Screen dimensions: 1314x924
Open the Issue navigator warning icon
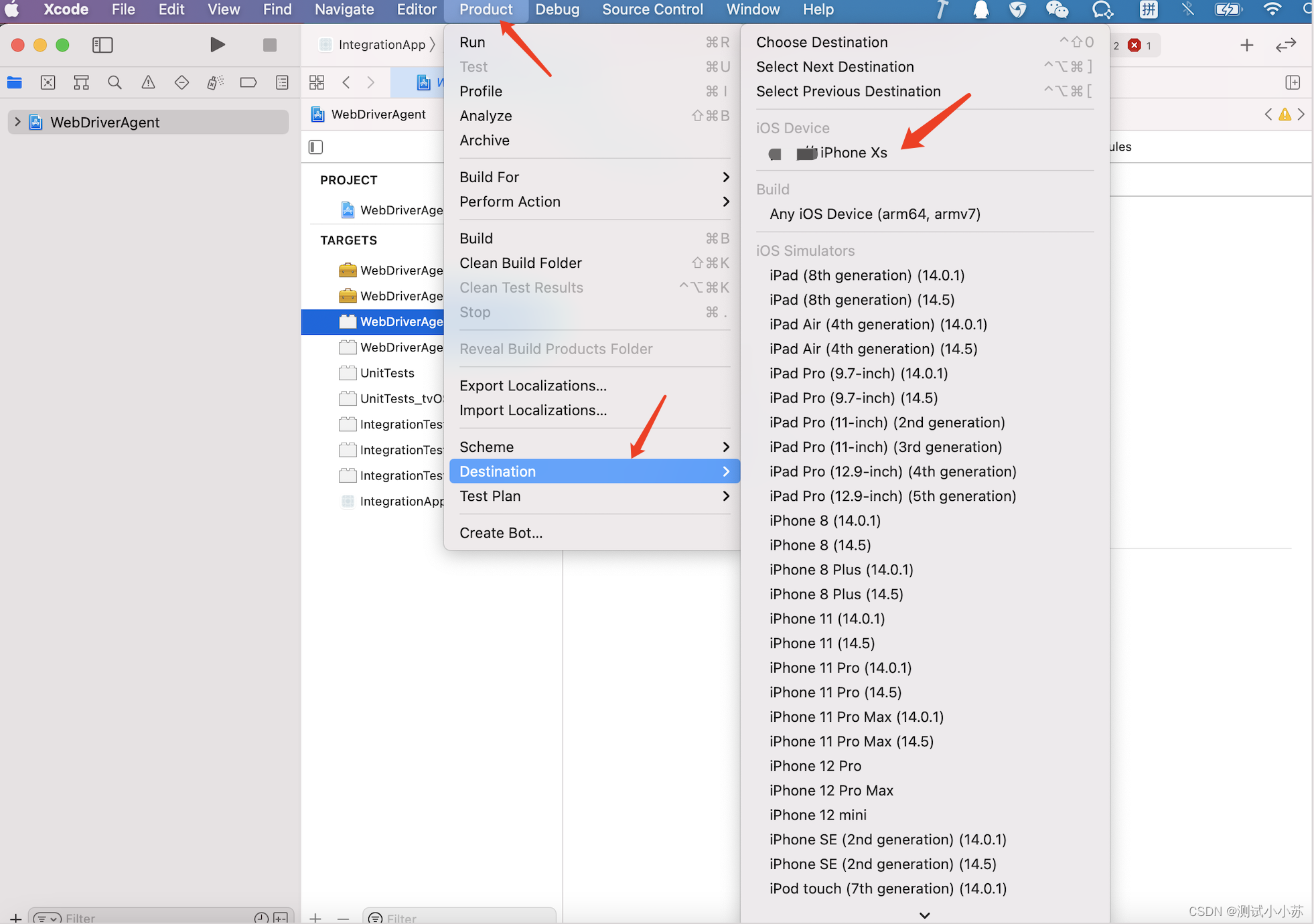tap(148, 82)
